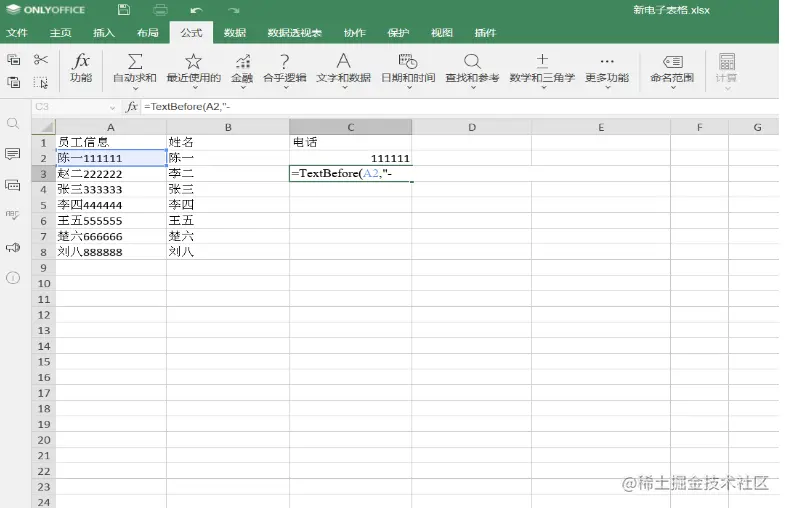The height and width of the screenshot is (508, 785).
Task: Click the Cut scissors icon
Action: [x=41, y=60]
